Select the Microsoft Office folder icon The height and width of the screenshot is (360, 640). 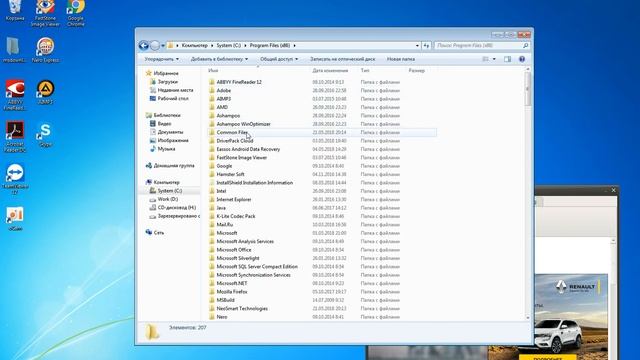point(212,250)
